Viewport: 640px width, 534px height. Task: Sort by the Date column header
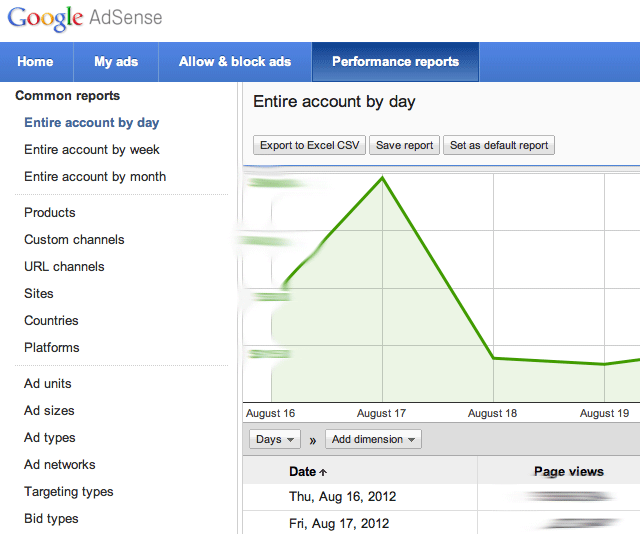[x=308, y=472]
